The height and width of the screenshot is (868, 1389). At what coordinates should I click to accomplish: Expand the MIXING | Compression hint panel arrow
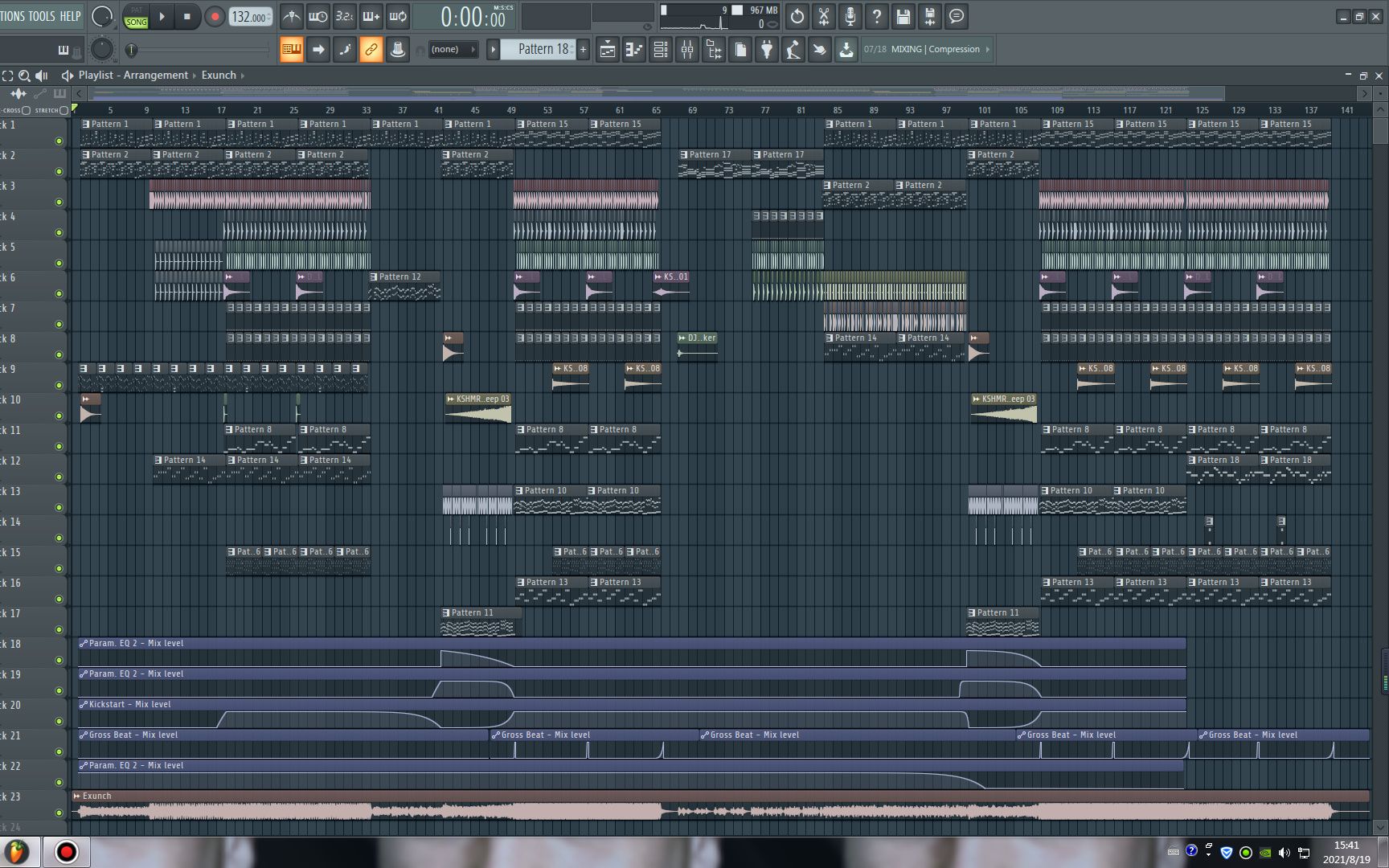[x=987, y=49]
